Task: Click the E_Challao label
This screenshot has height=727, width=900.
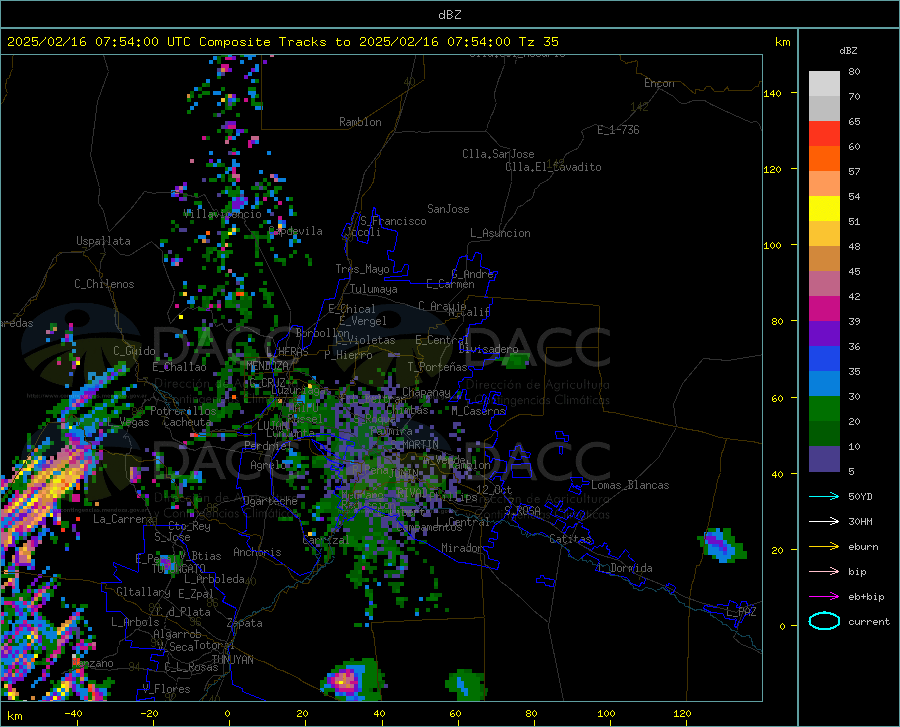Action: tap(179, 367)
